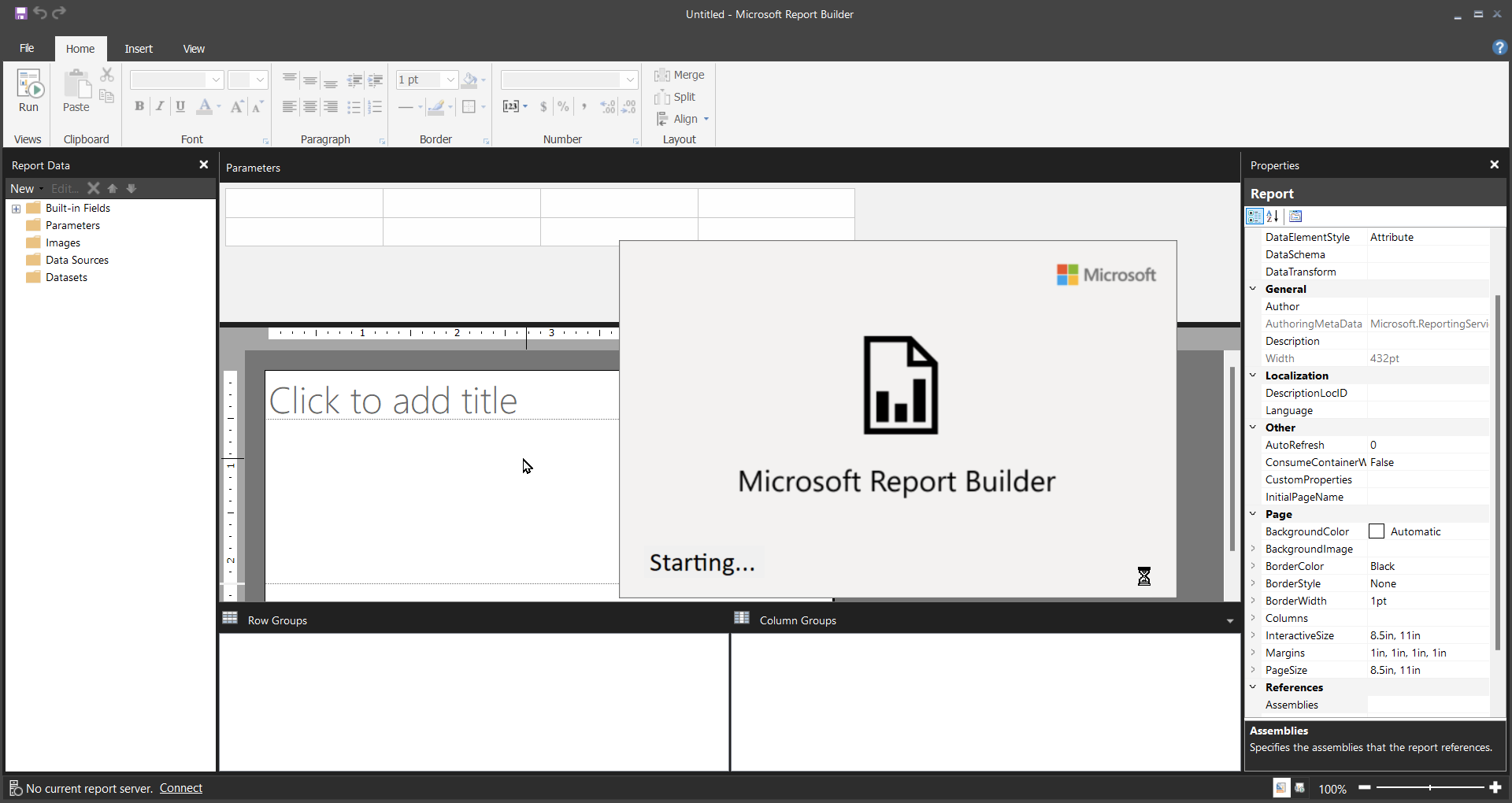This screenshot has height=803, width=1512.
Task: Click Increase decimals icon
Action: (608, 106)
